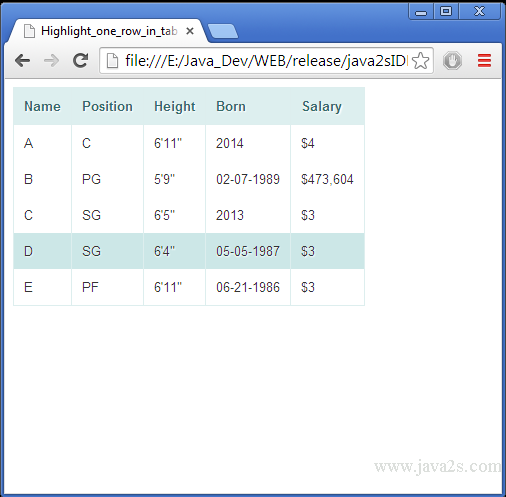Select name C in the third row
The height and width of the screenshot is (497, 506).
tap(42, 215)
